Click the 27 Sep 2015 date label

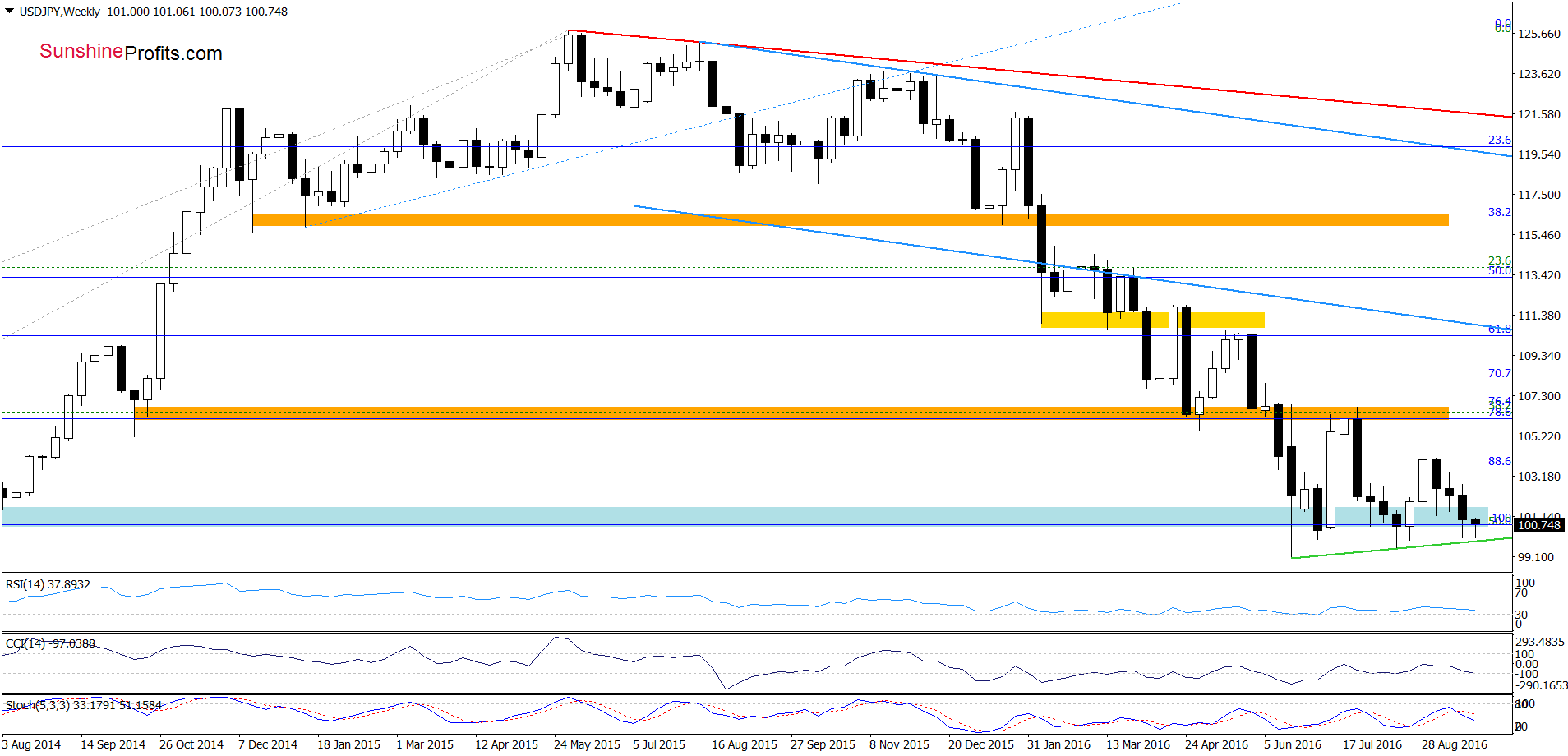[x=823, y=744]
